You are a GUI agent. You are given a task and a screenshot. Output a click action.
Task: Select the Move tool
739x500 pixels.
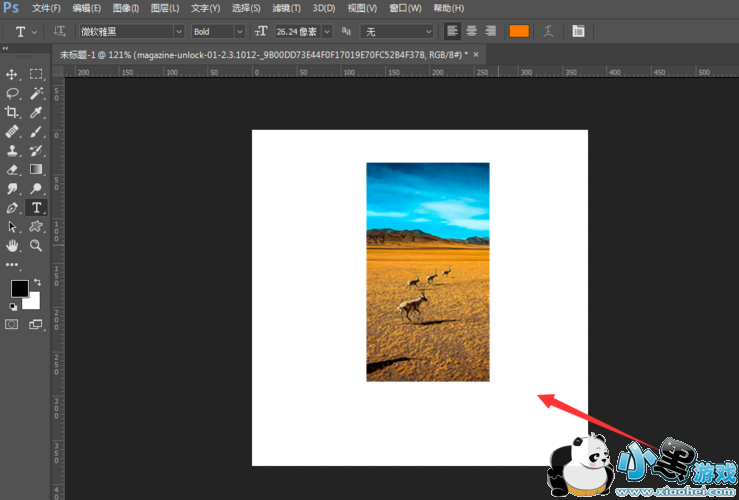point(13,74)
